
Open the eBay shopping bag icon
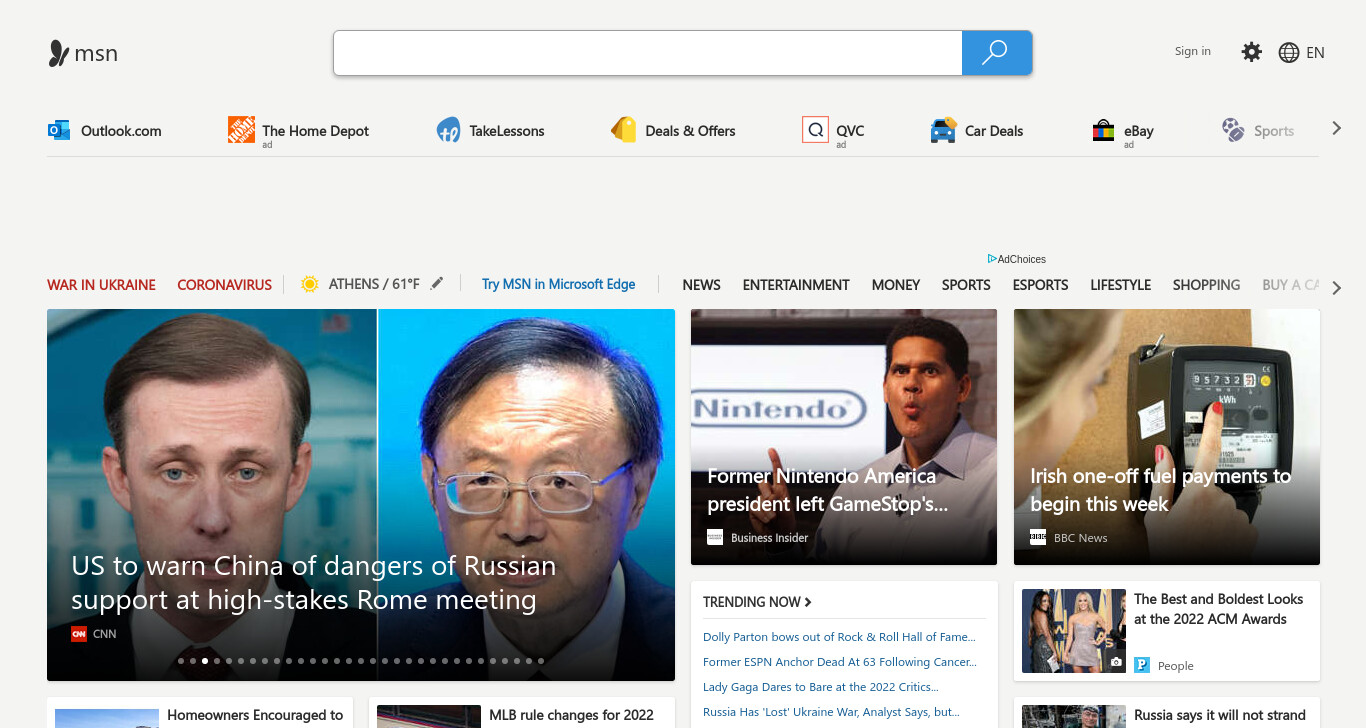[x=1103, y=130]
